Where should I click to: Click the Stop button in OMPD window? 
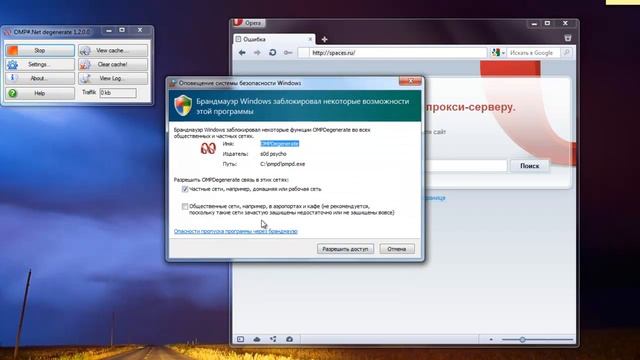40,50
